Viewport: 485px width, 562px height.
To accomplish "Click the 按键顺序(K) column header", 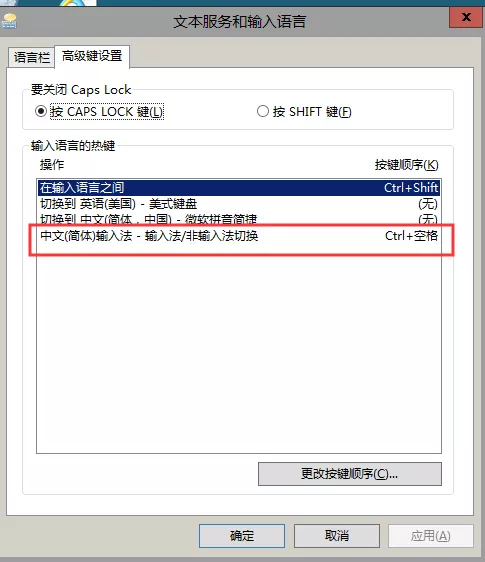I will pyautogui.click(x=406, y=165).
